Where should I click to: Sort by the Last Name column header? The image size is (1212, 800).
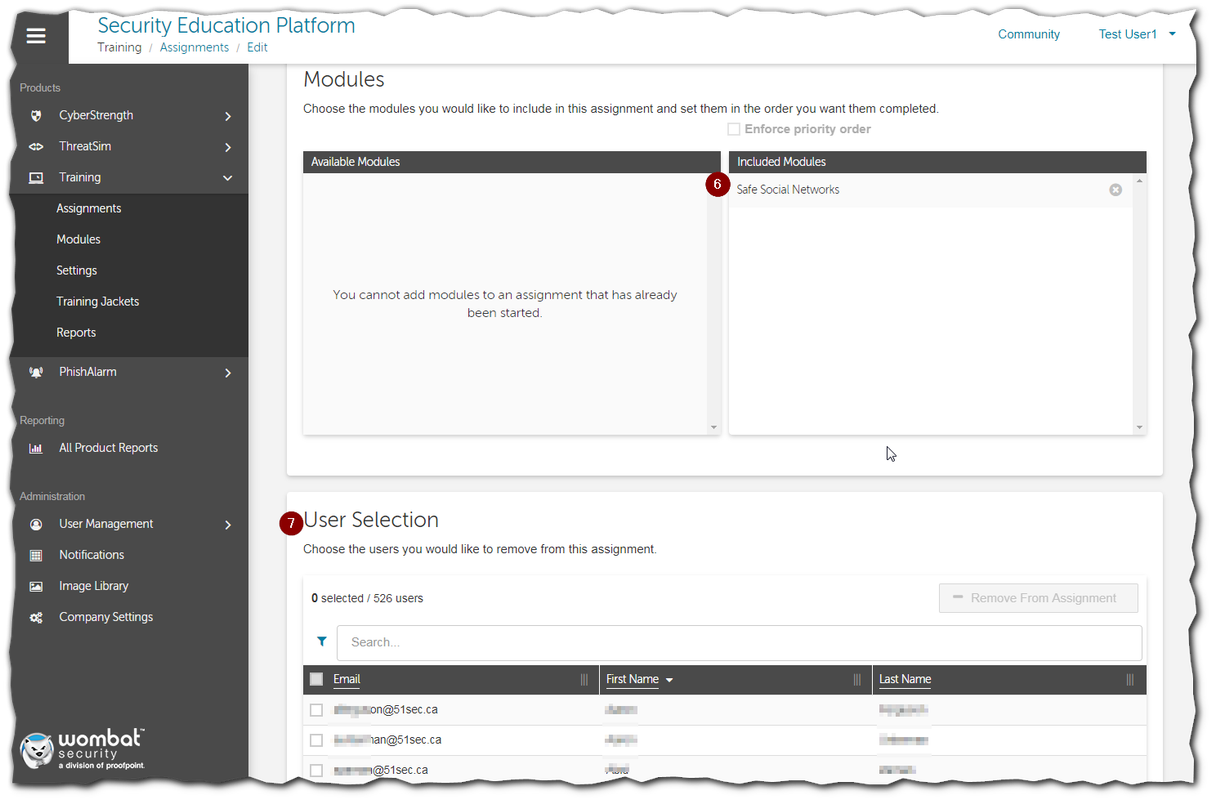pyautogui.click(x=905, y=679)
